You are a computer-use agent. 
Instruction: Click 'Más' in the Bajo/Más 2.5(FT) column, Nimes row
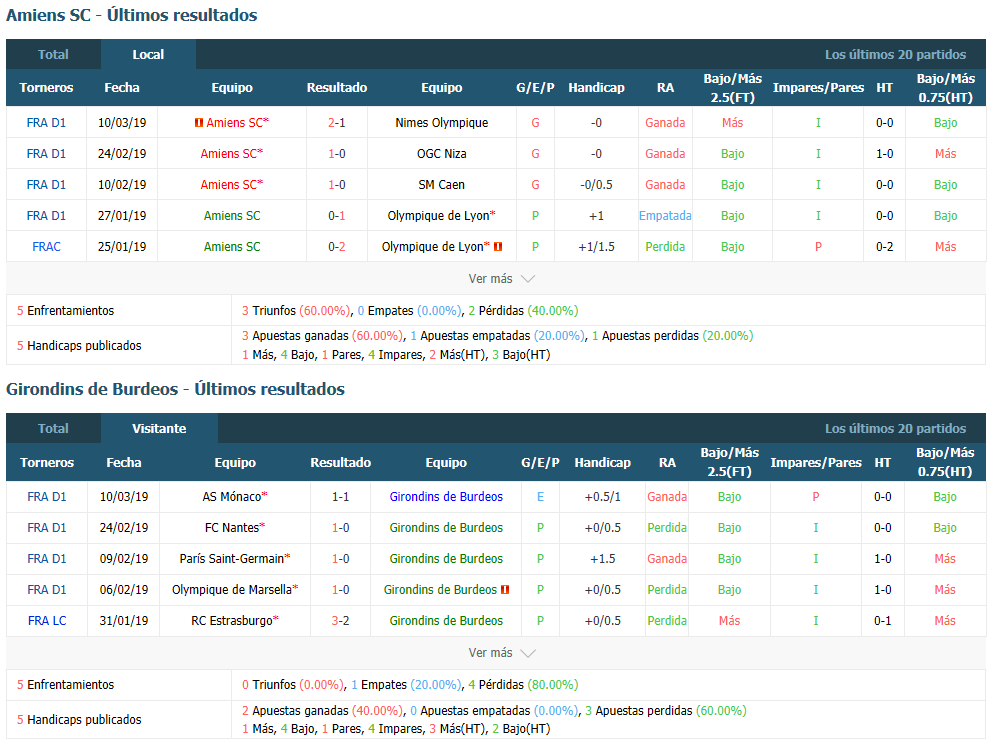[732, 123]
